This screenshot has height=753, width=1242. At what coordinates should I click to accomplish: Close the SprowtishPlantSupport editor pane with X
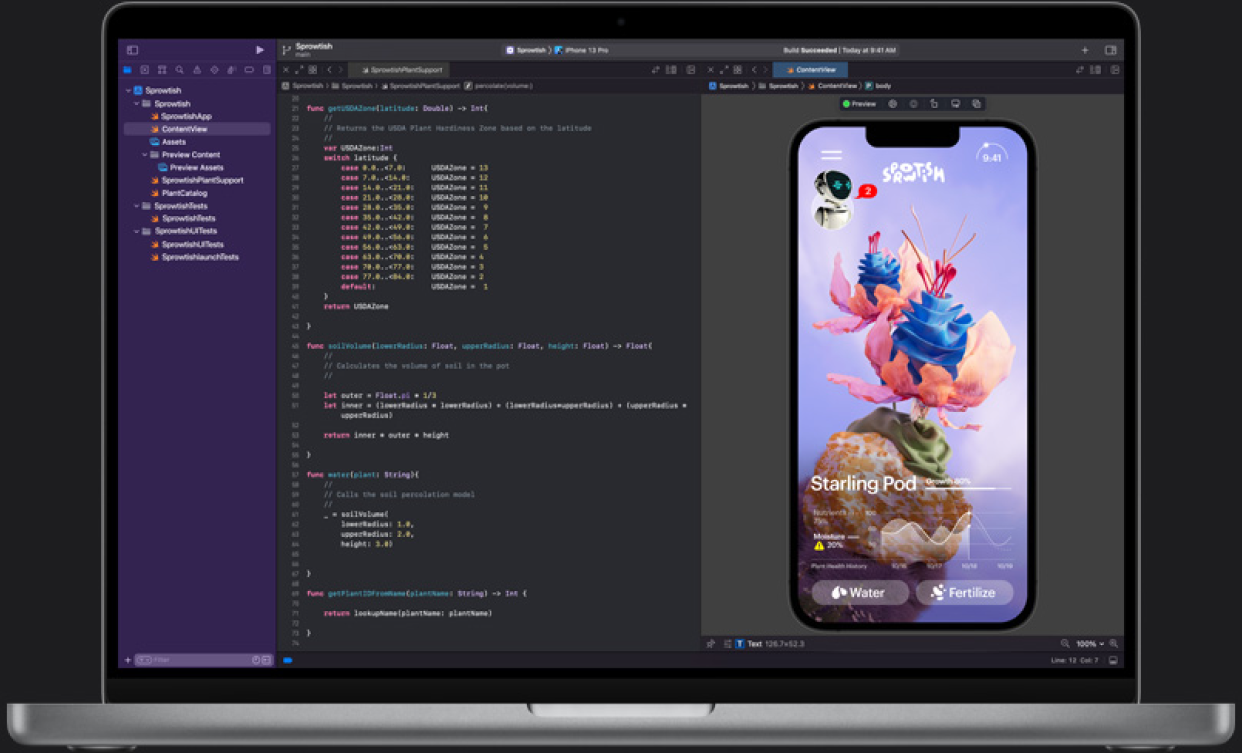286,70
